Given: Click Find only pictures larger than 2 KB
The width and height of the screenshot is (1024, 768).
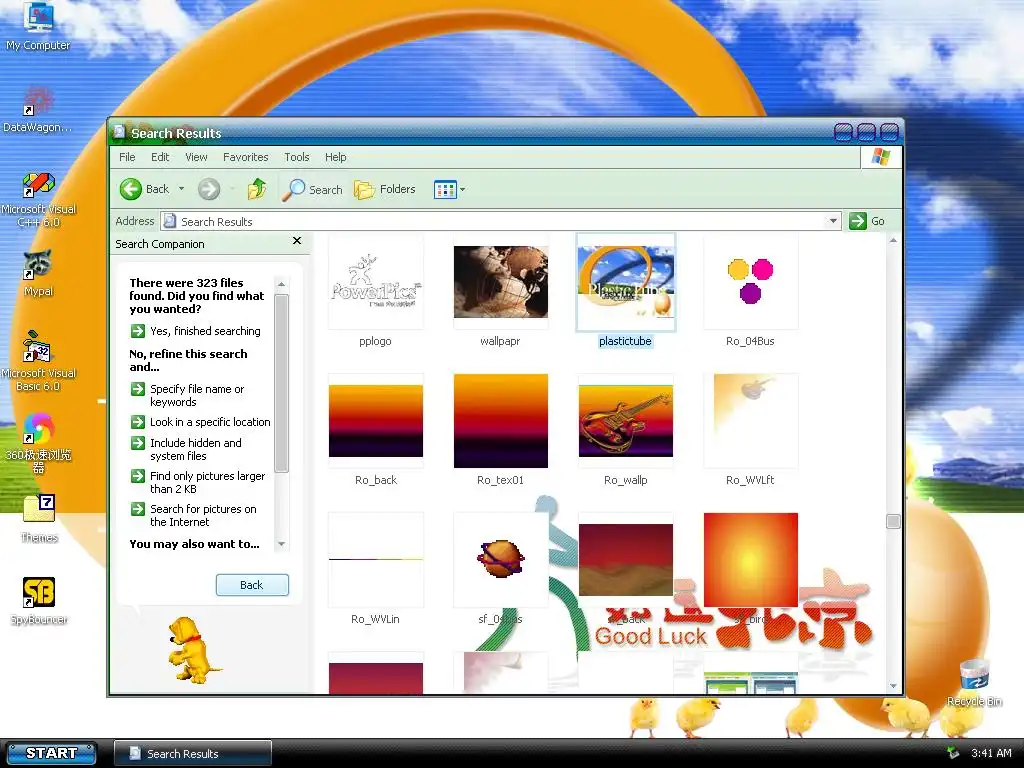Looking at the screenshot, I should 199,483.
